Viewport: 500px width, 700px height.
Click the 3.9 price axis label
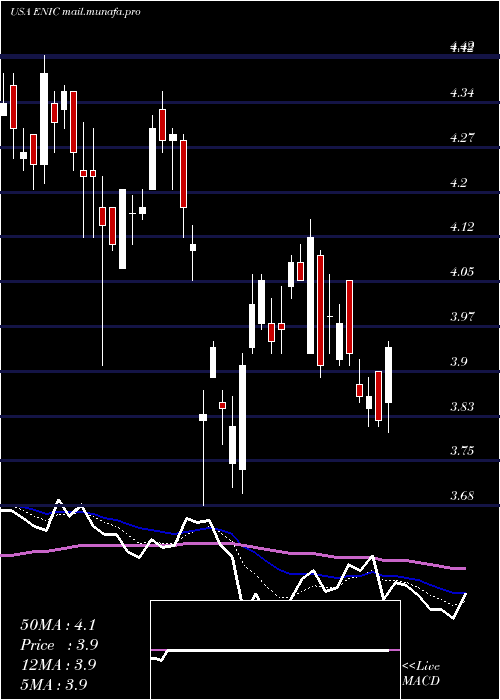(x=459, y=361)
